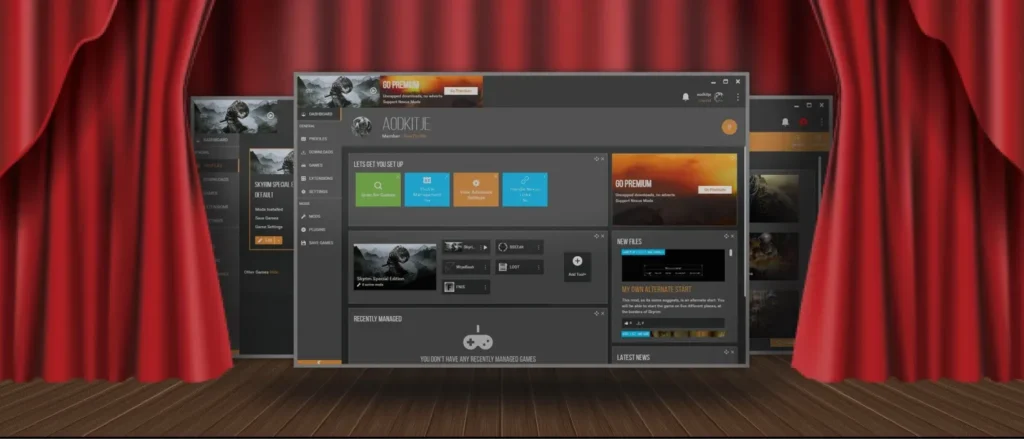Click the notifications bell in front window
This screenshot has width=1024, height=439.
click(685, 97)
